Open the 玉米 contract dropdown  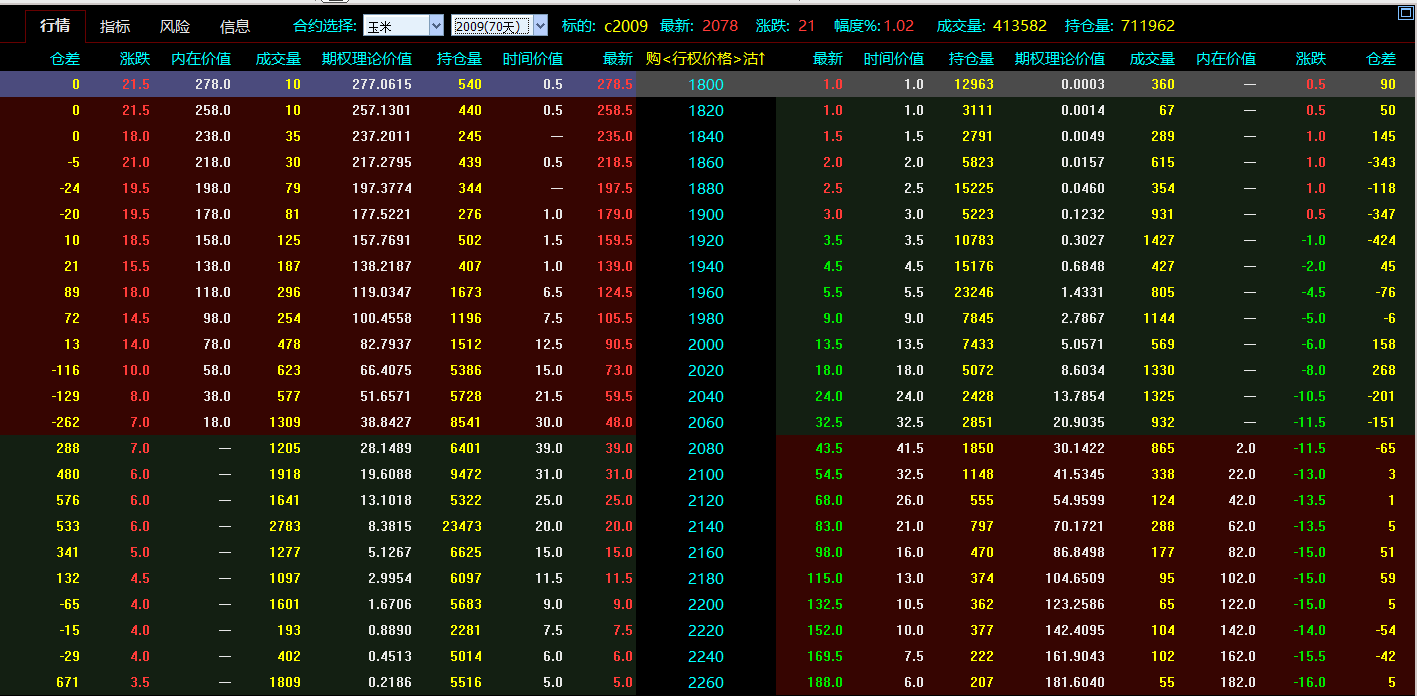[x=403, y=26]
